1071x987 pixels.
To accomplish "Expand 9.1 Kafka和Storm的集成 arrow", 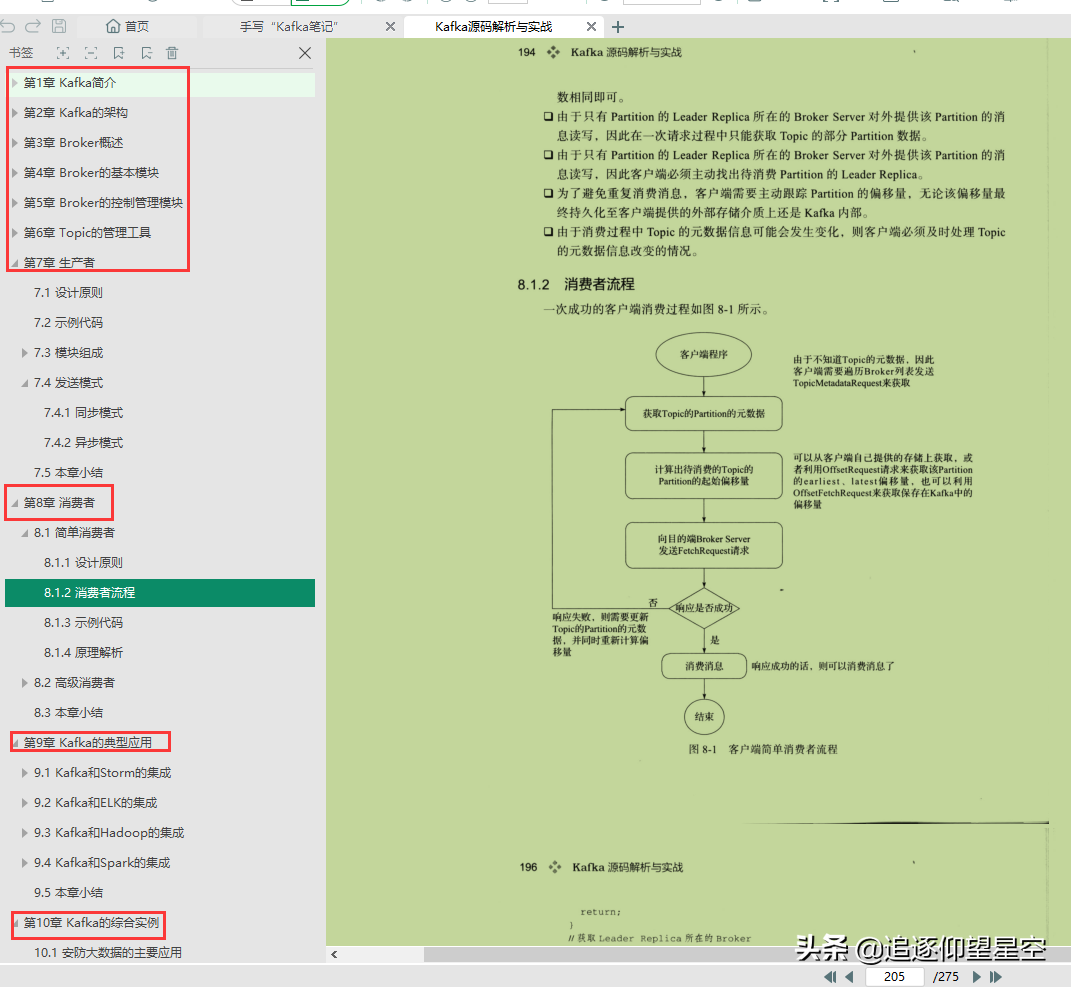I will tap(25, 773).
